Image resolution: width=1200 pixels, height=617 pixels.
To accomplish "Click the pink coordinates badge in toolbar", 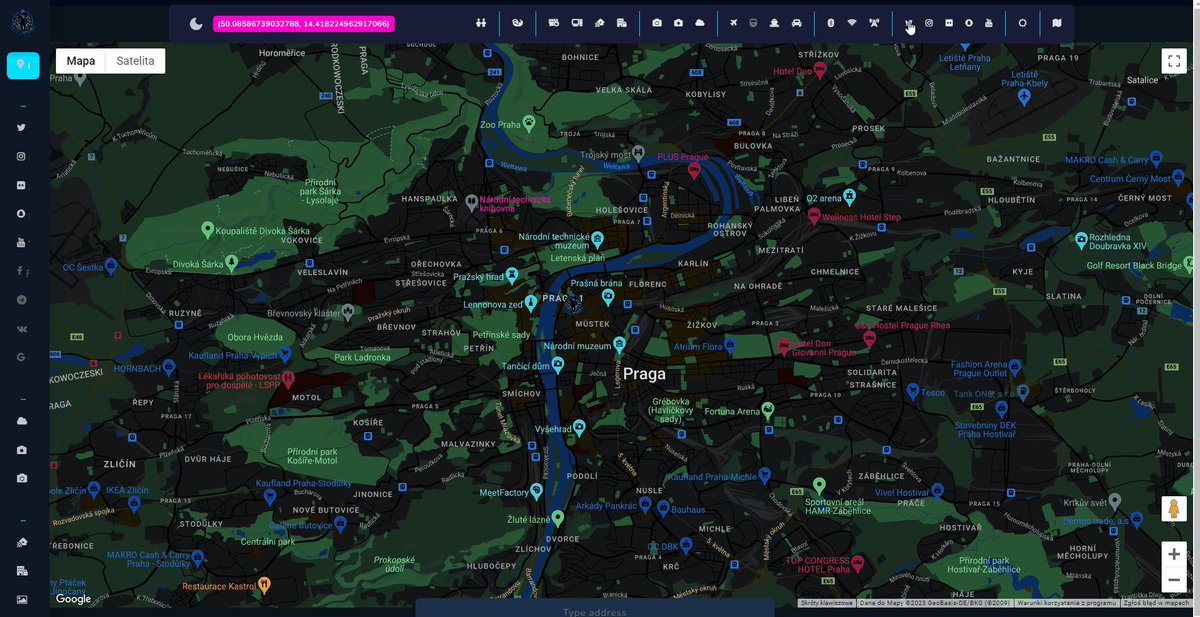I will click(x=304, y=23).
